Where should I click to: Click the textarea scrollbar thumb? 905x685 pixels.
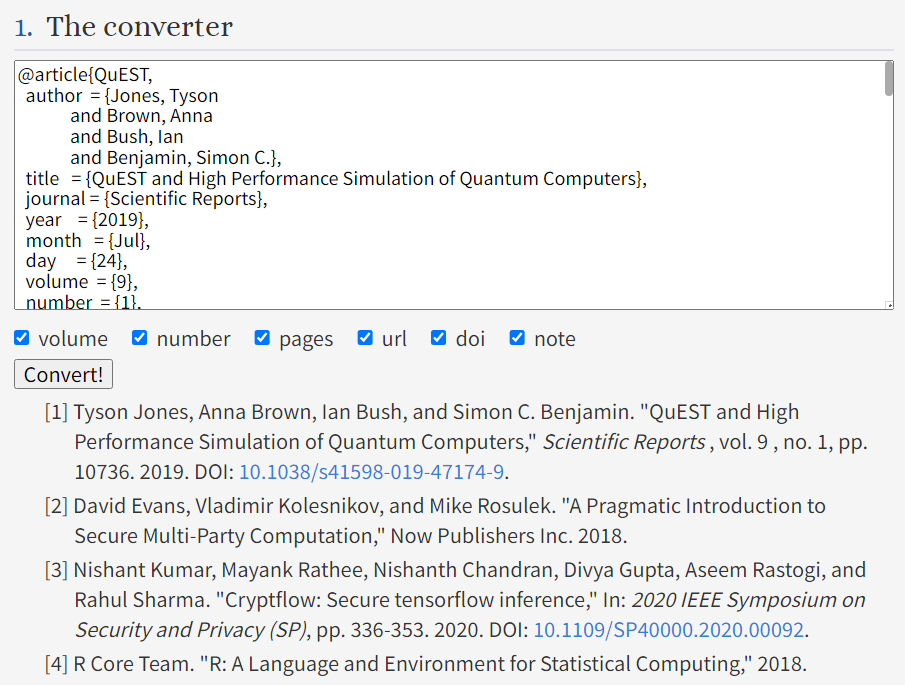[x=888, y=80]
